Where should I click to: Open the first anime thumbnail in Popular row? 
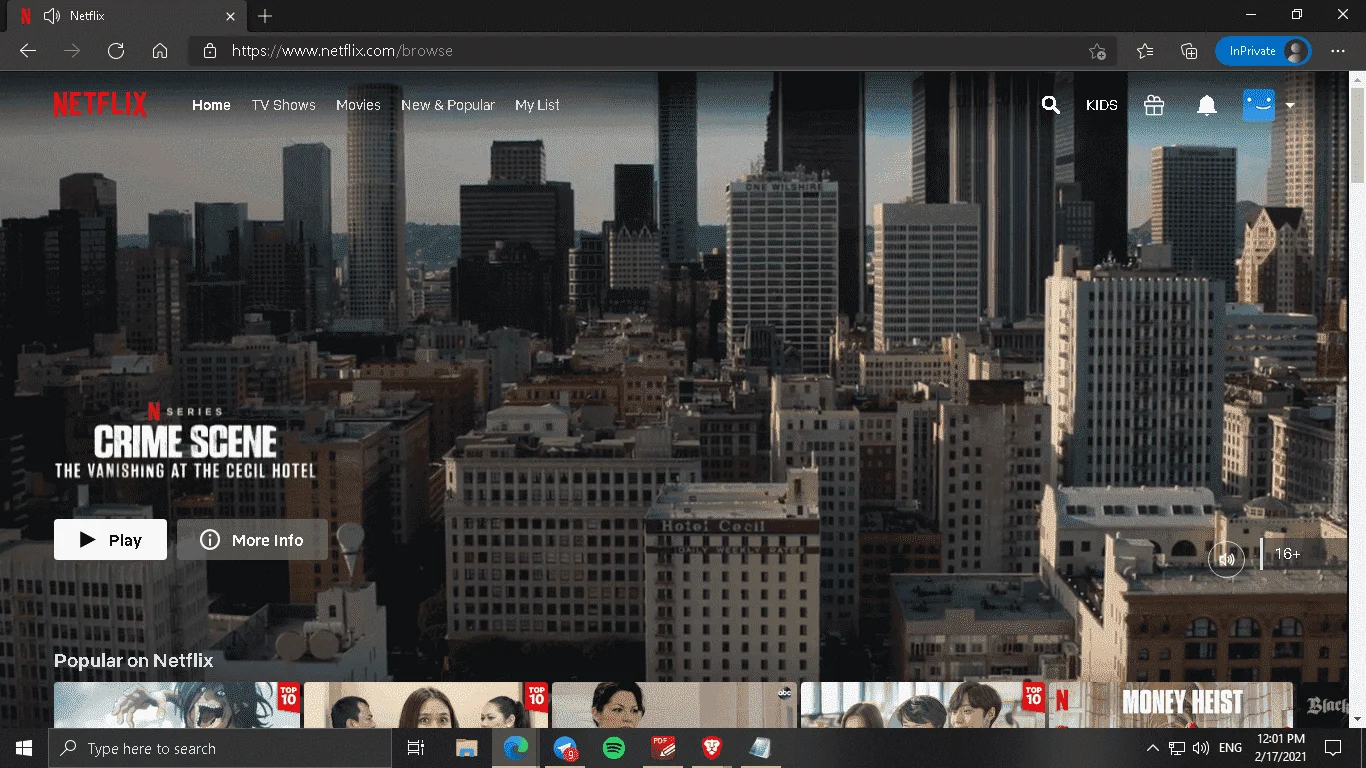pos(177,705)
